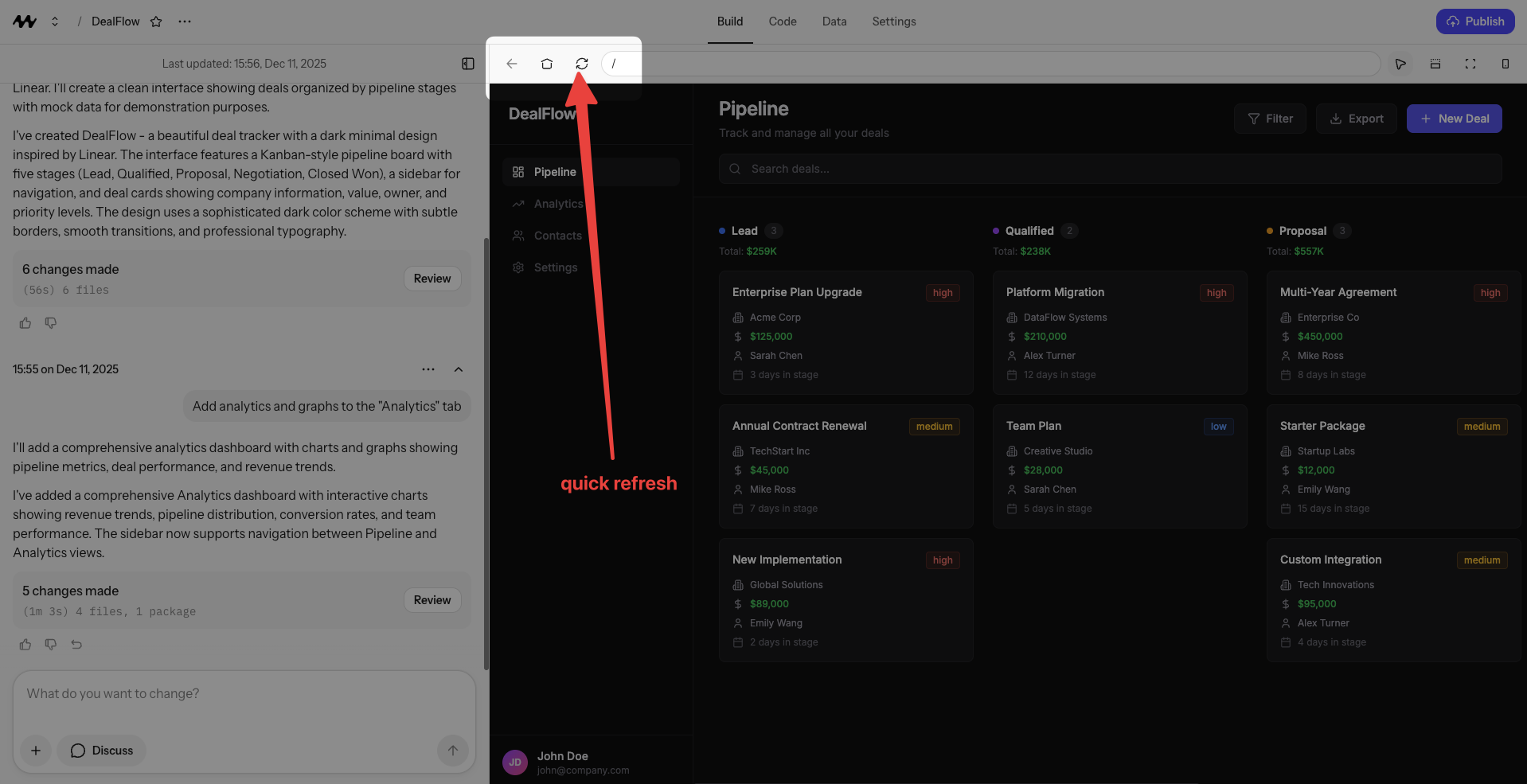Toggle Discuss mode in the chat
1527x784 pixels.
pos(100,750)
